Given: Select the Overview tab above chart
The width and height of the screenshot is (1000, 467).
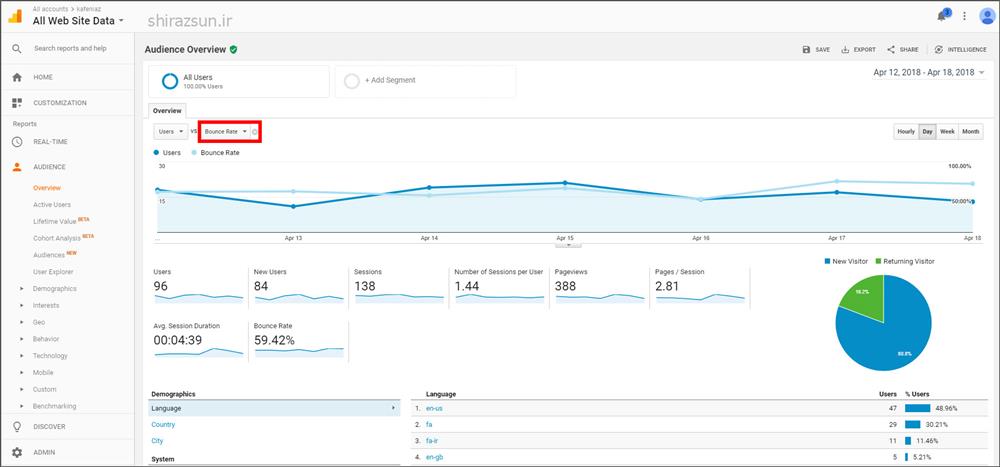Looking at the screenshot, I should pos(167,111).
